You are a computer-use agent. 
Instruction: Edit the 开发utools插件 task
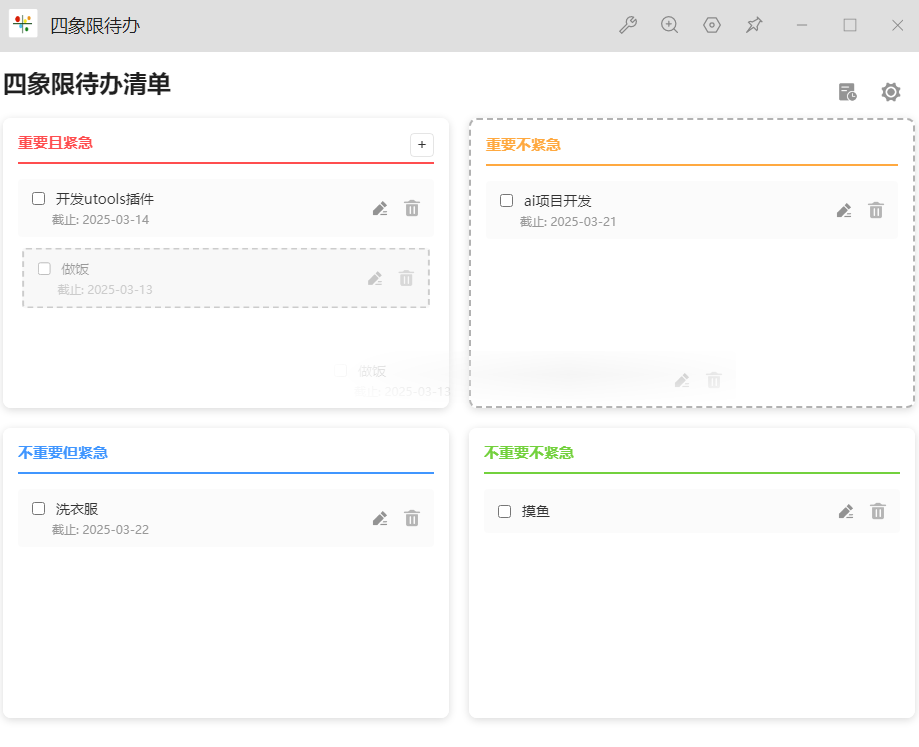pyautogui.click(x=380, y=209)
